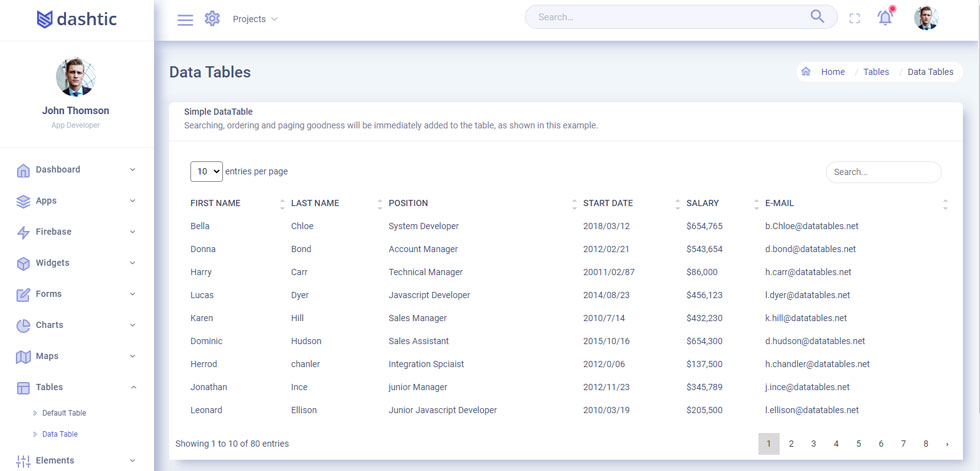Open the Projects dropdown
This screenshot has width=980, height=471.
point(255,19)
